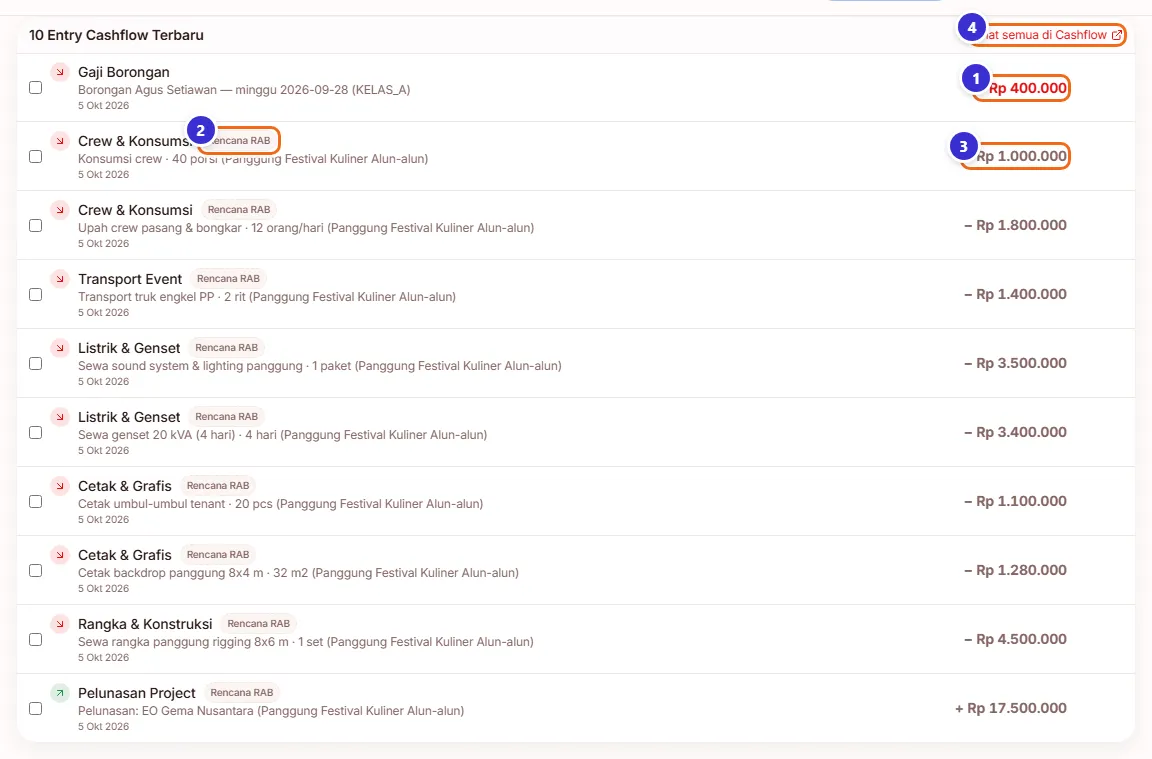This screenshot has width=1152, height=759.
Task: Click the red expense arrow icon beside Gaji Borongan
Action: pos(60,72)
